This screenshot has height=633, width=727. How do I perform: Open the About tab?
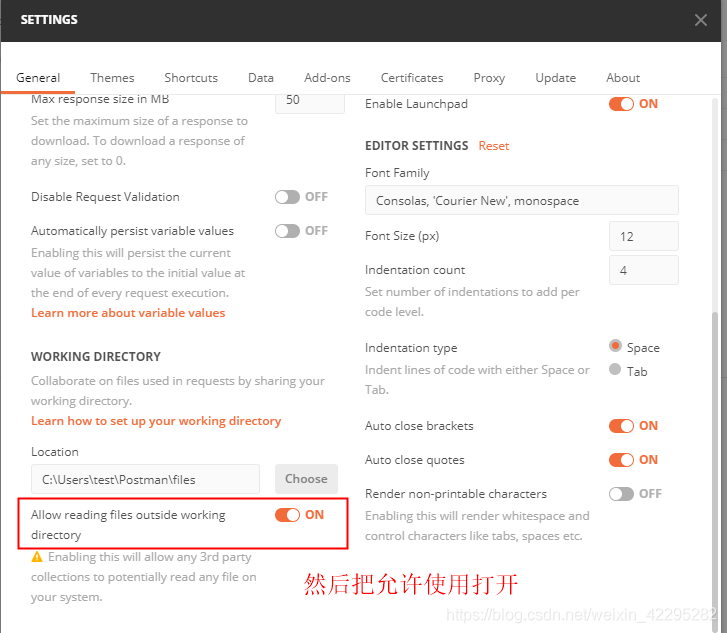pos(623,77)
